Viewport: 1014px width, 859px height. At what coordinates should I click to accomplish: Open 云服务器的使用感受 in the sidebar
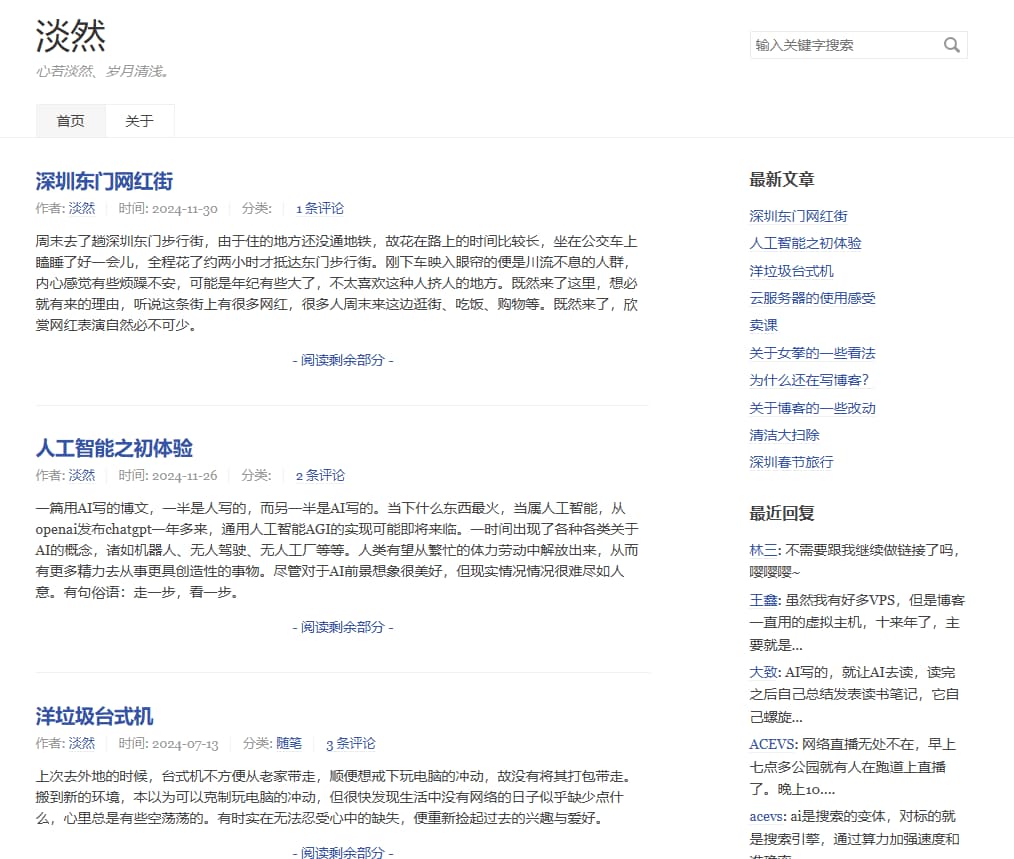[812, 298]
